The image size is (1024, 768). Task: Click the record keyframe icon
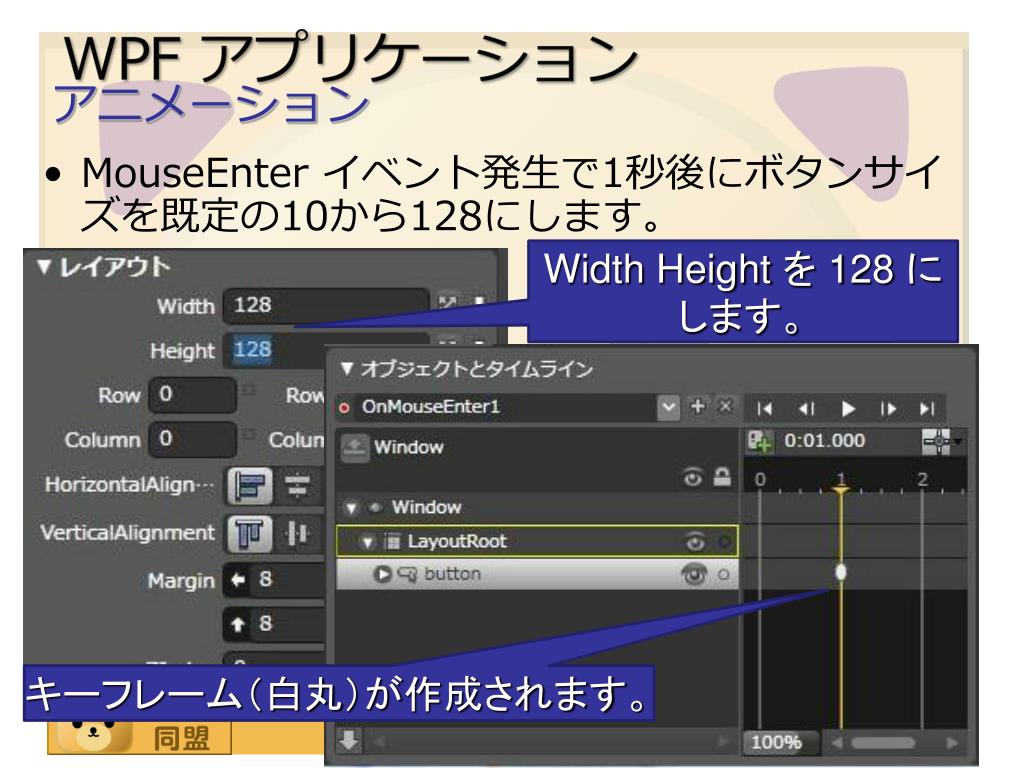pos(760,442)
